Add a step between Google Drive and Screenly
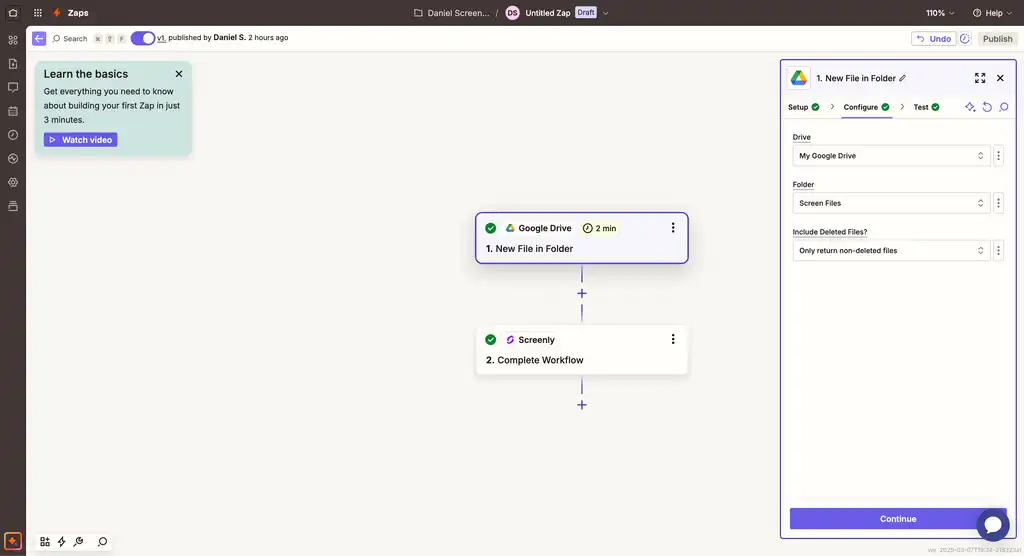Viewport: 1024px width, 556px height. (582, 293)
